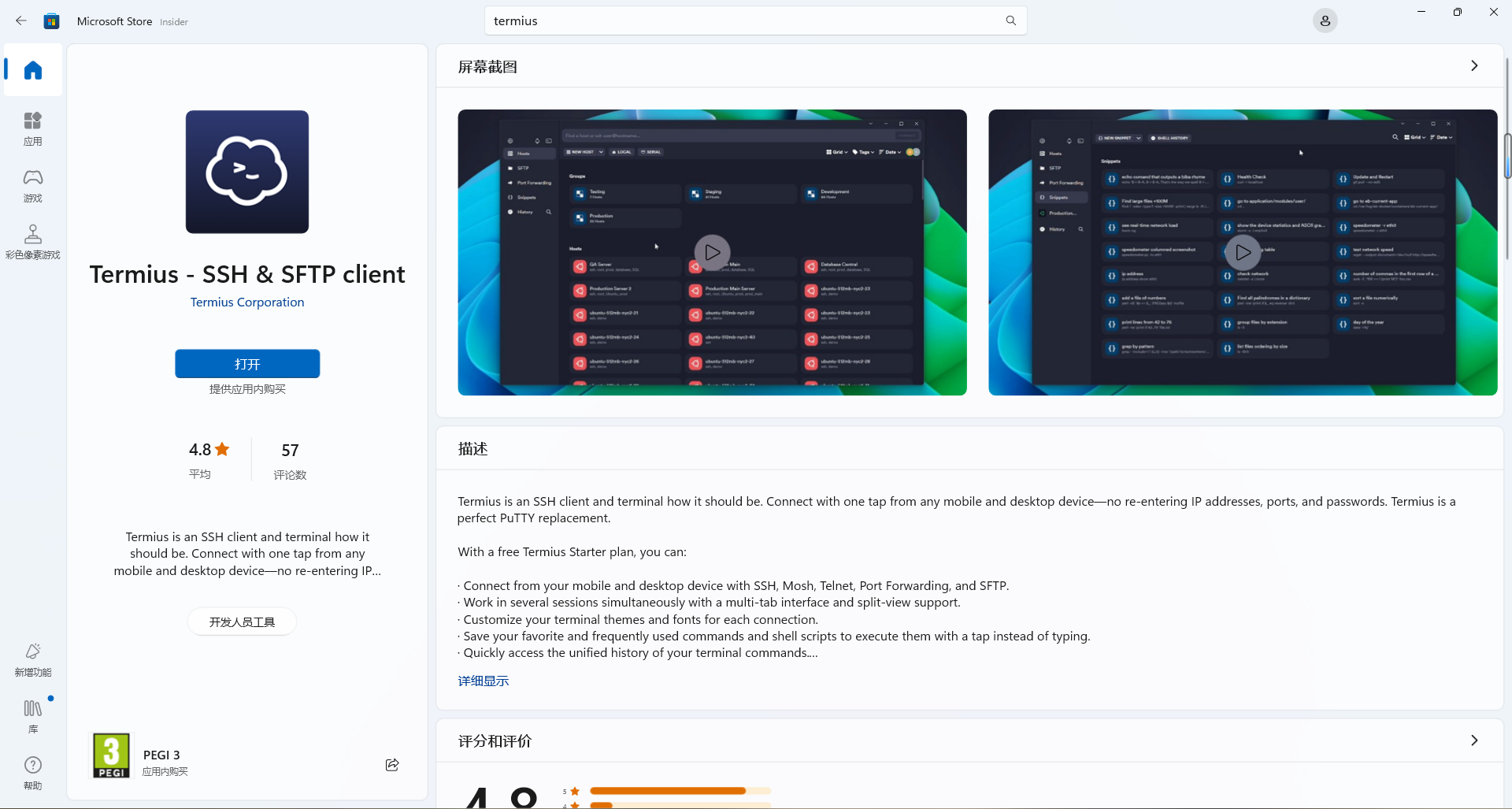
Task: Click the Termius cloud app logo
Action: click(247, 172)
